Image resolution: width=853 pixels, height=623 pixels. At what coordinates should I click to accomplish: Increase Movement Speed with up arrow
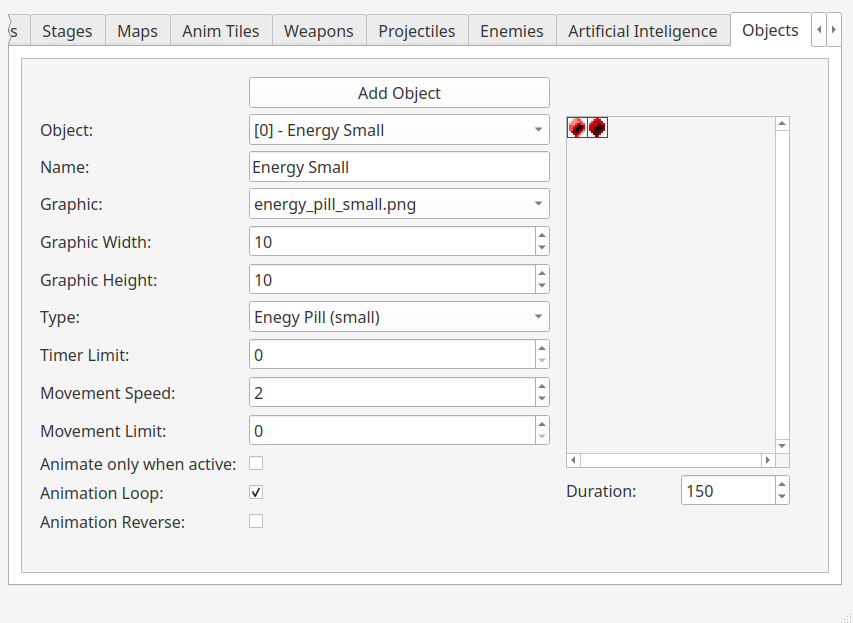pyautogui.click(x=542, y=387)
